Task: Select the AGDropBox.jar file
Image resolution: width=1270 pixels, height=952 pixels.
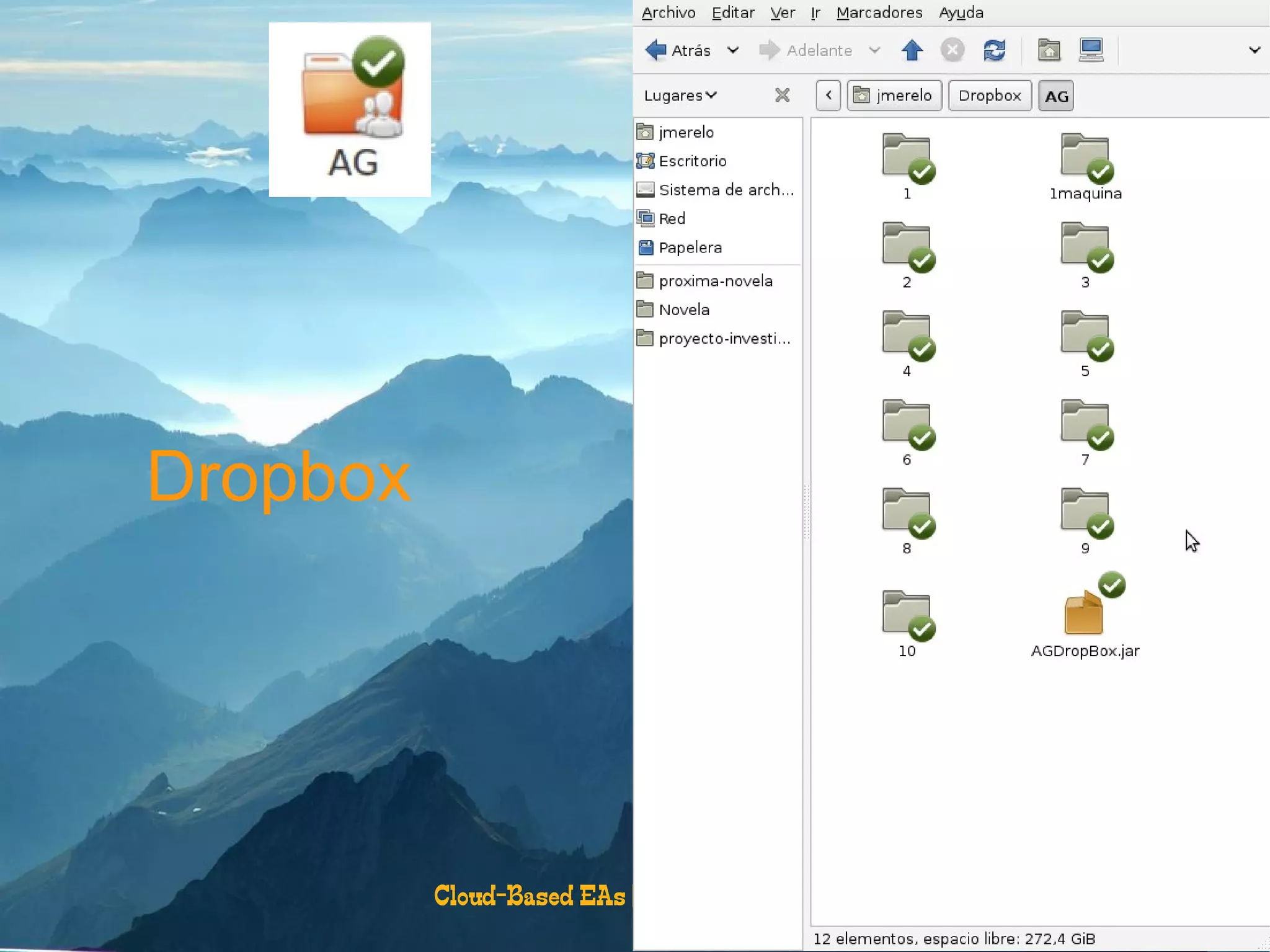Action: coord(1084,615)
